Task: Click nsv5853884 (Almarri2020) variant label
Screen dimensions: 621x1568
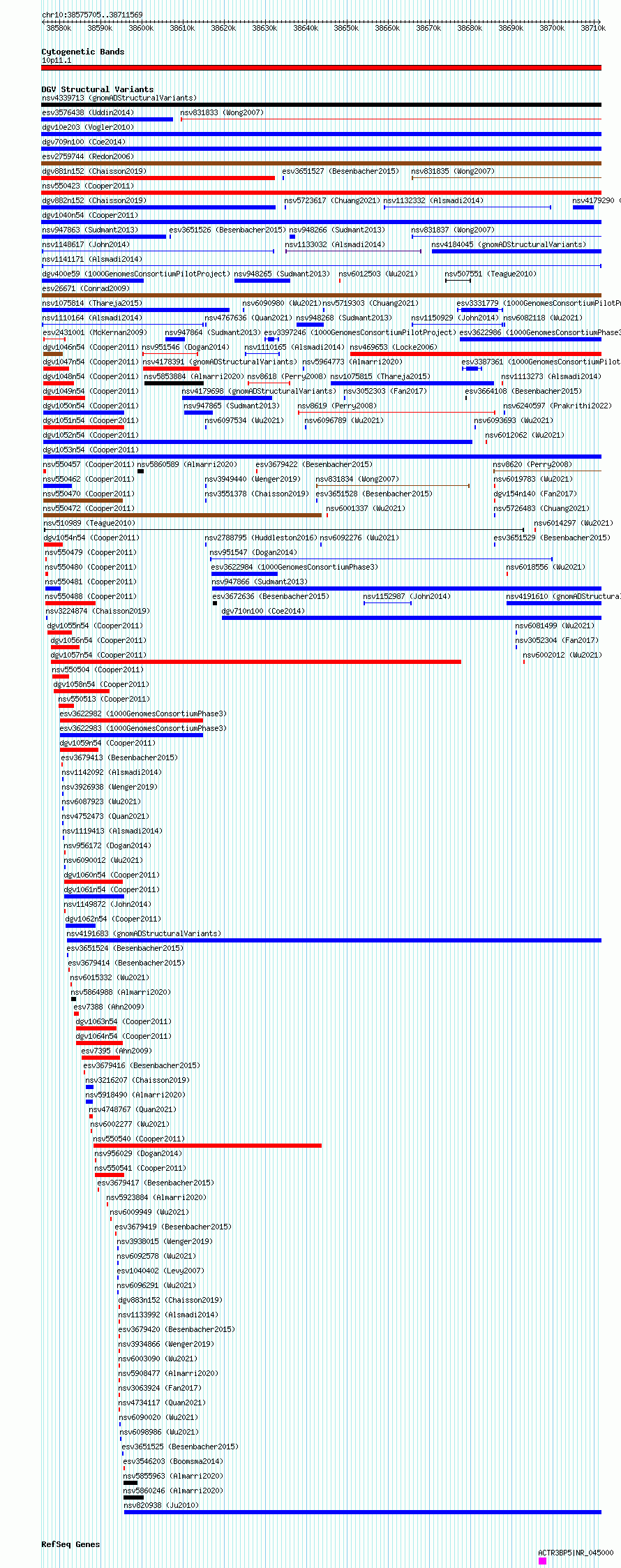Action: [x=194, y=376]
